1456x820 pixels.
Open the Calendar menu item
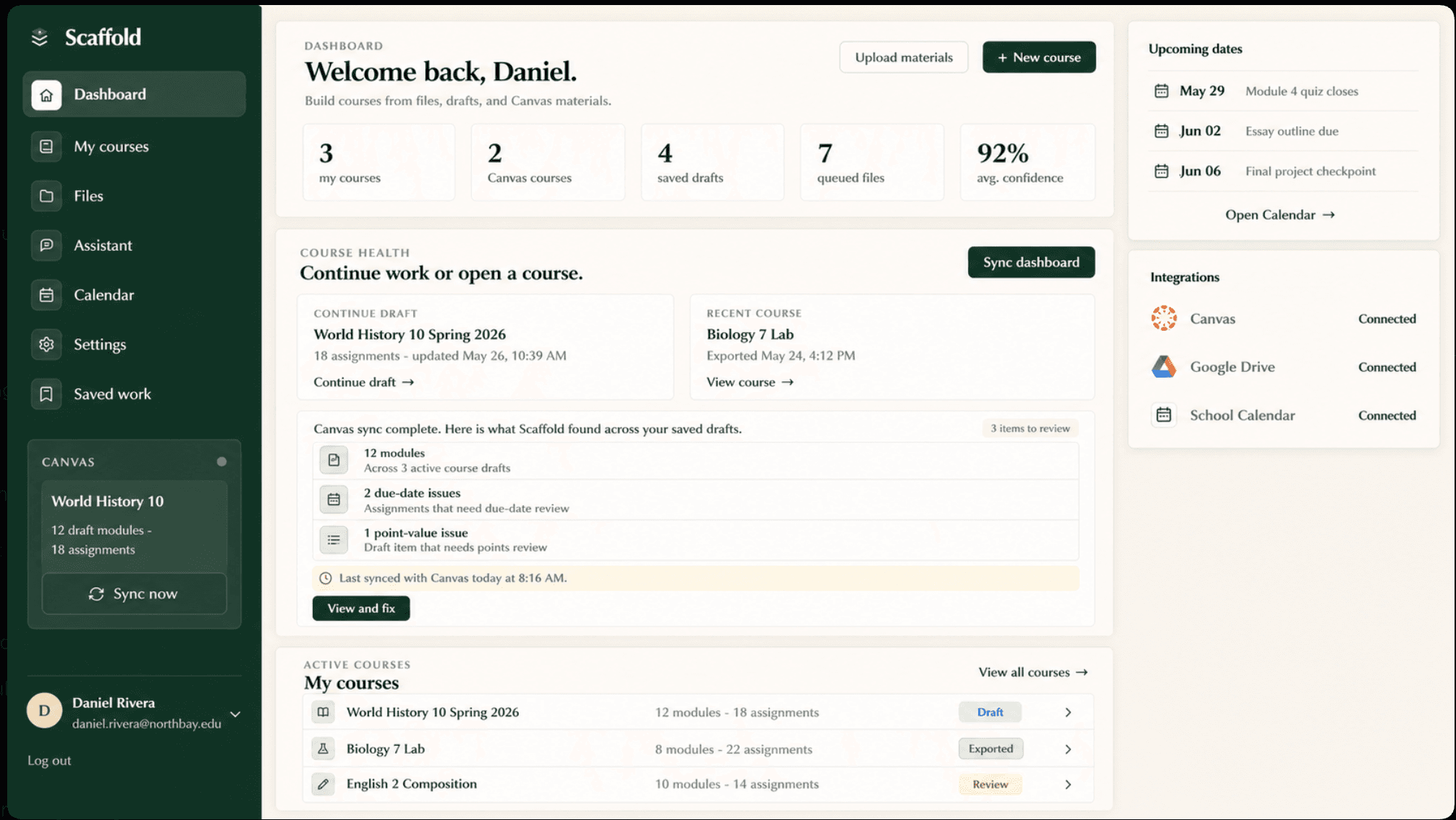click(x=134, y=295)
